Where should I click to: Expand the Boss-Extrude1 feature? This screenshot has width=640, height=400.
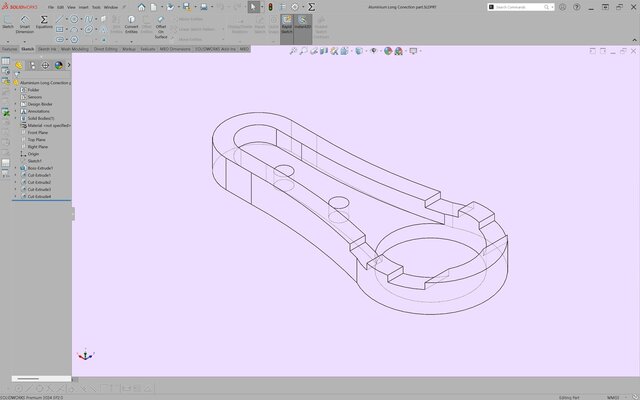(x=16, y=168)
